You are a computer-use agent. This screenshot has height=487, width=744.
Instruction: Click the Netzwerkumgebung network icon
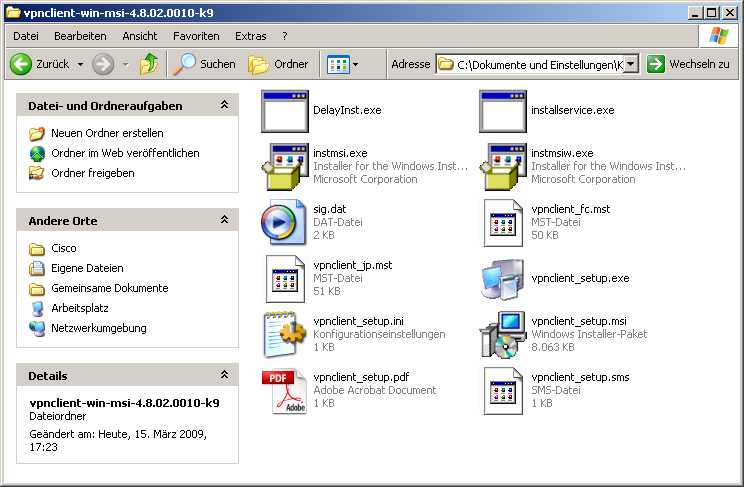pyautogui.click(x=37, y=328)
